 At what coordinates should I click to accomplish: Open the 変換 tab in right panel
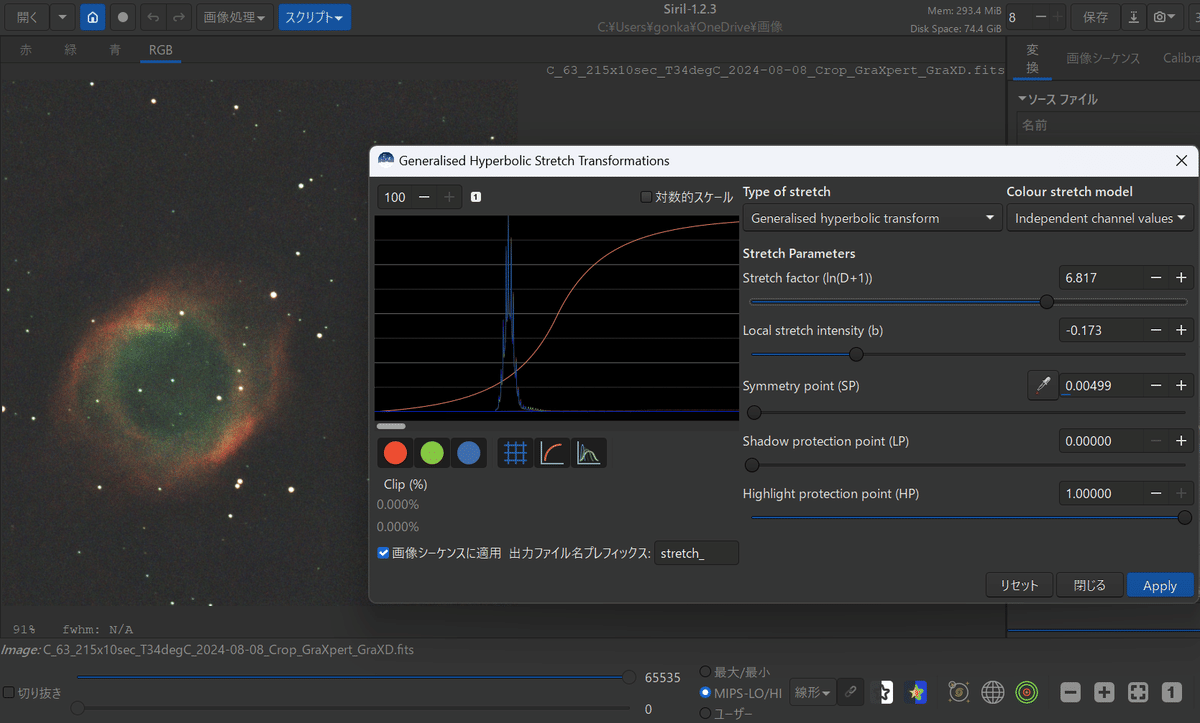[1033, 58]
